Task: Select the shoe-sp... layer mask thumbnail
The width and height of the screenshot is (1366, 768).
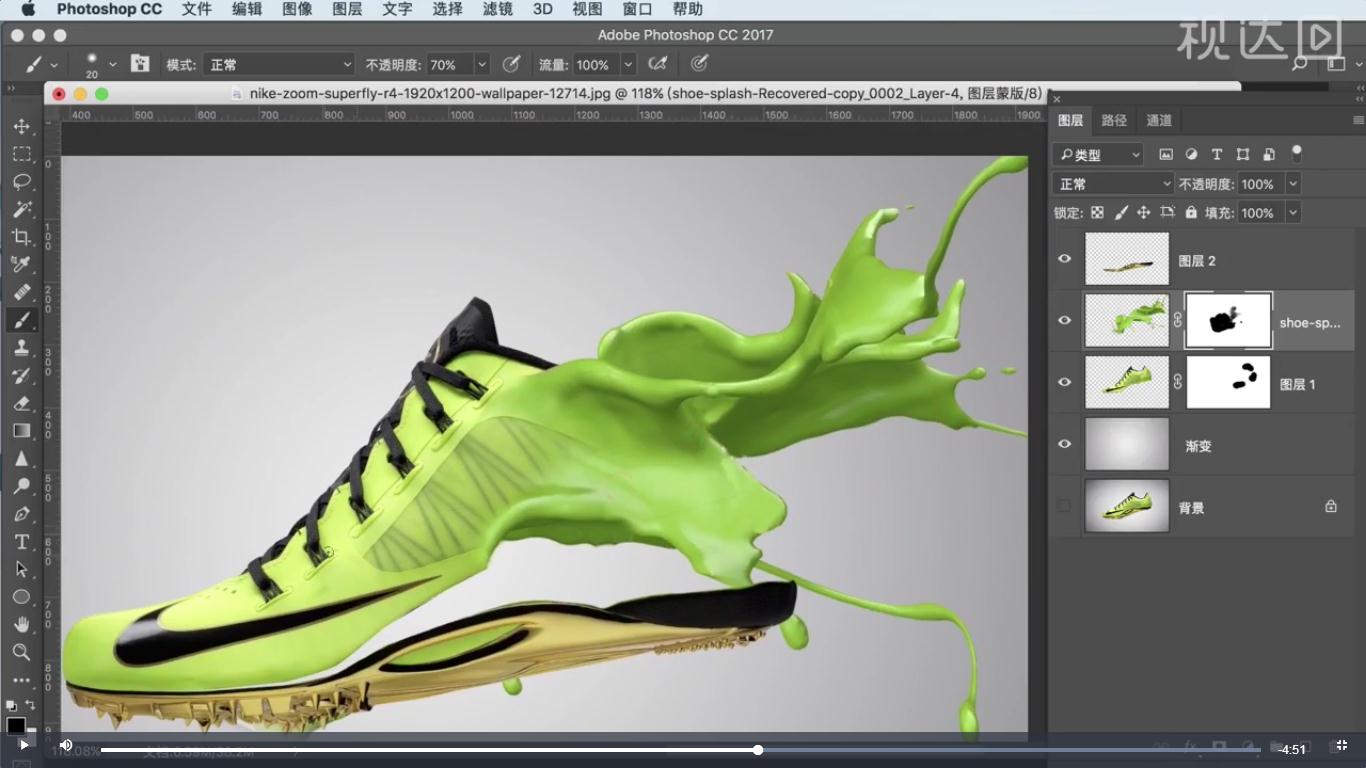Action: (x=1228, y=321)
